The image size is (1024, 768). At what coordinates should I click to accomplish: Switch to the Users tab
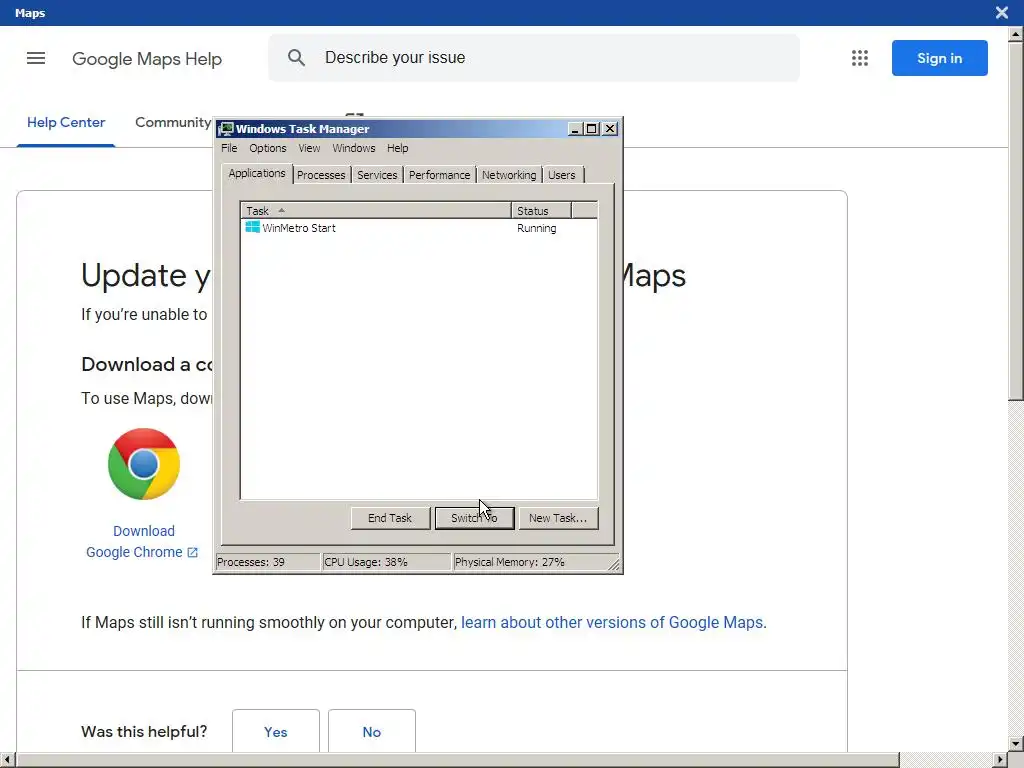pos(562,175)
